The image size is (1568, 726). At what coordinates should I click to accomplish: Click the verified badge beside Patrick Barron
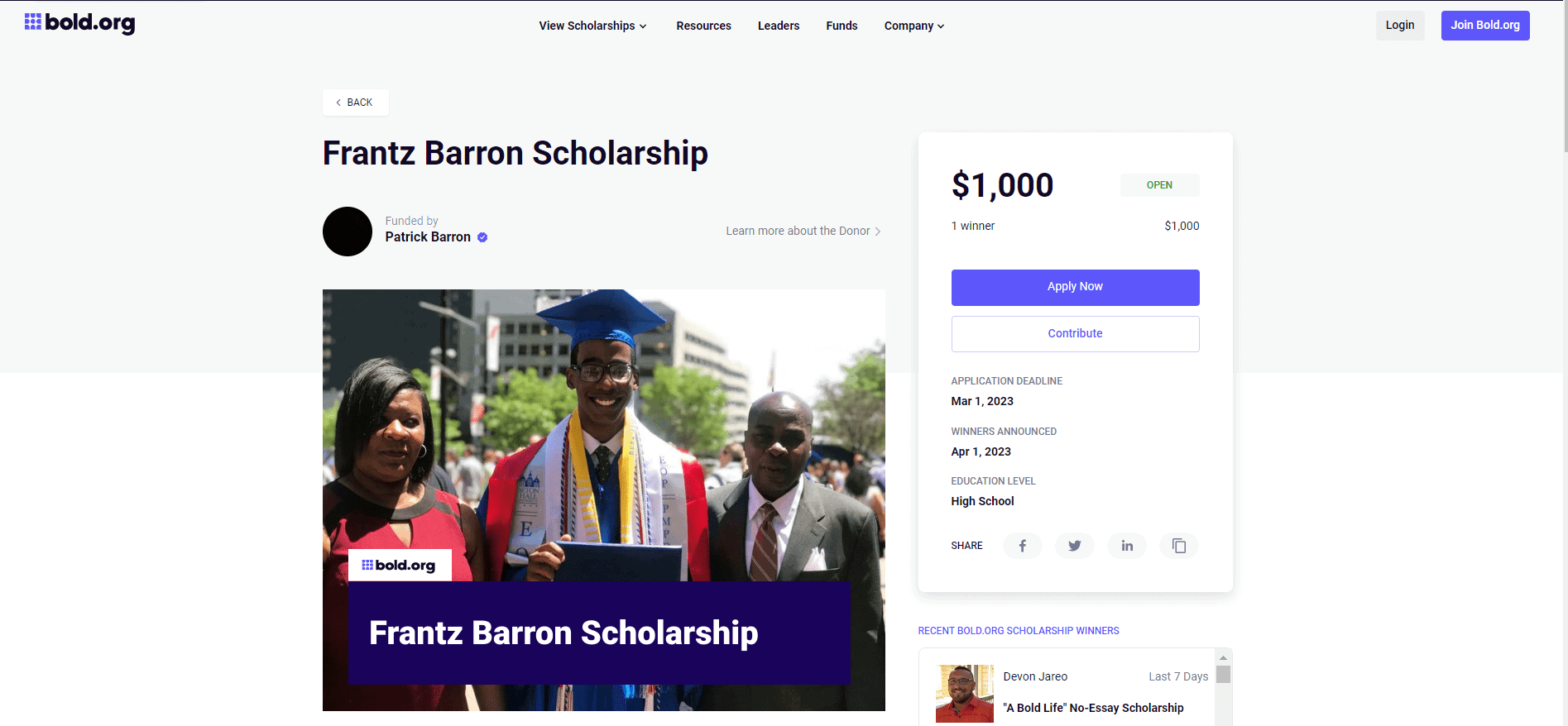click(482, 237)
